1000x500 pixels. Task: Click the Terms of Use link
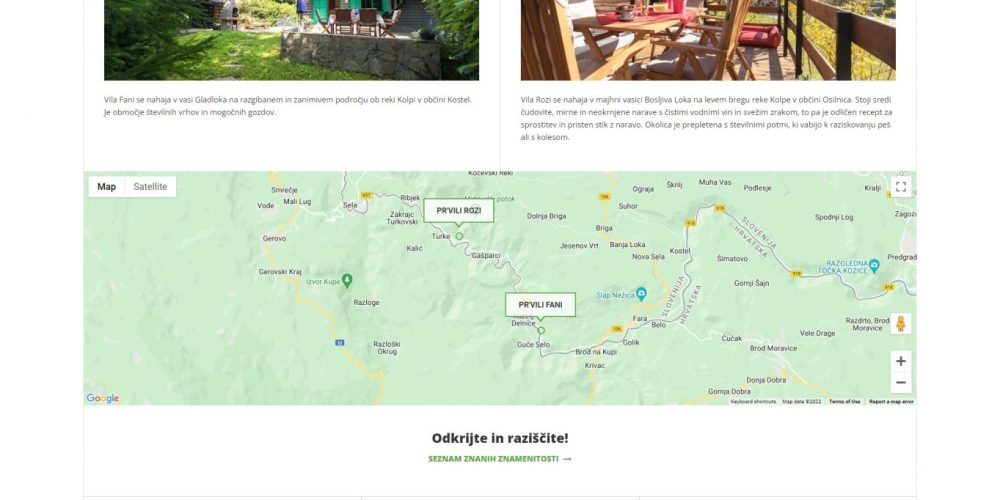coord(844,402)
